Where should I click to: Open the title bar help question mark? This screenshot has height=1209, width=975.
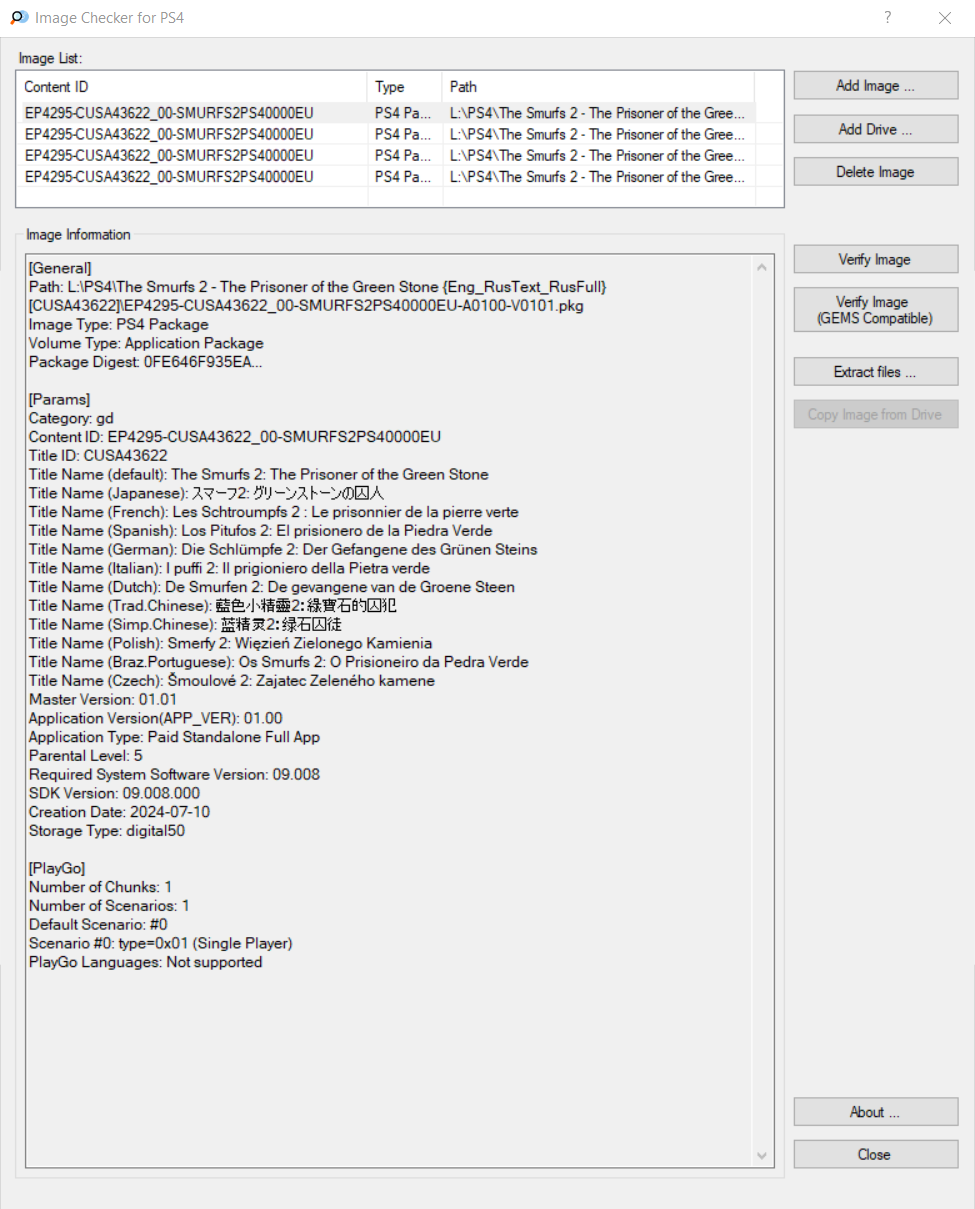888,18
